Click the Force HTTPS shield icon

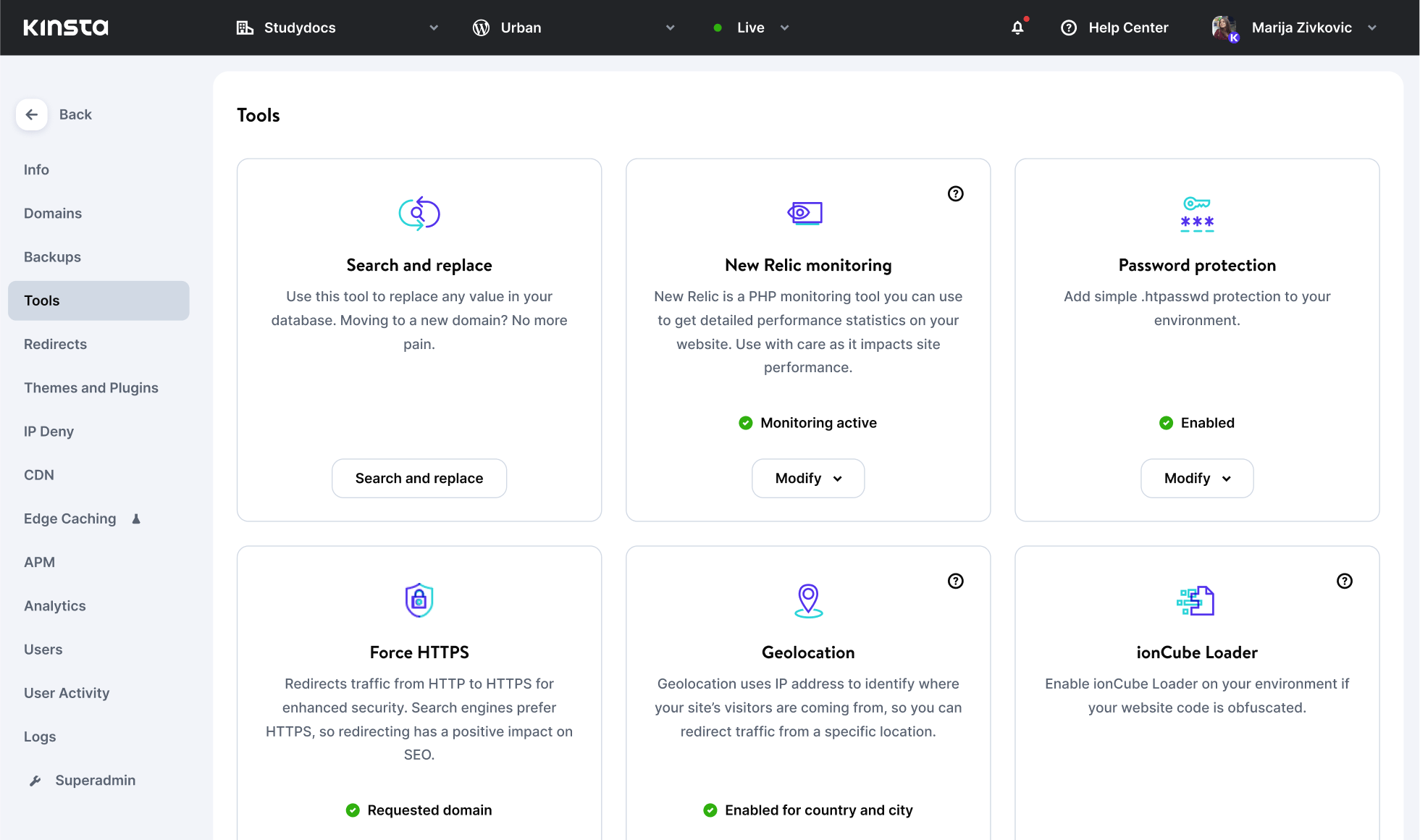pos(419,600)
